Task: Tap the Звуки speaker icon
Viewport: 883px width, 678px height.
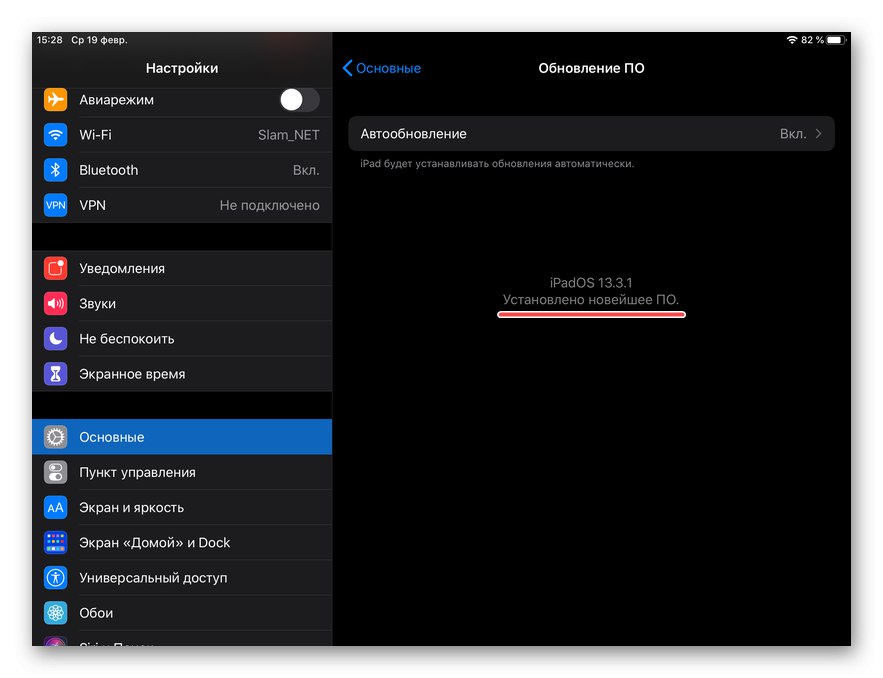Action: [x=55, y=304]
